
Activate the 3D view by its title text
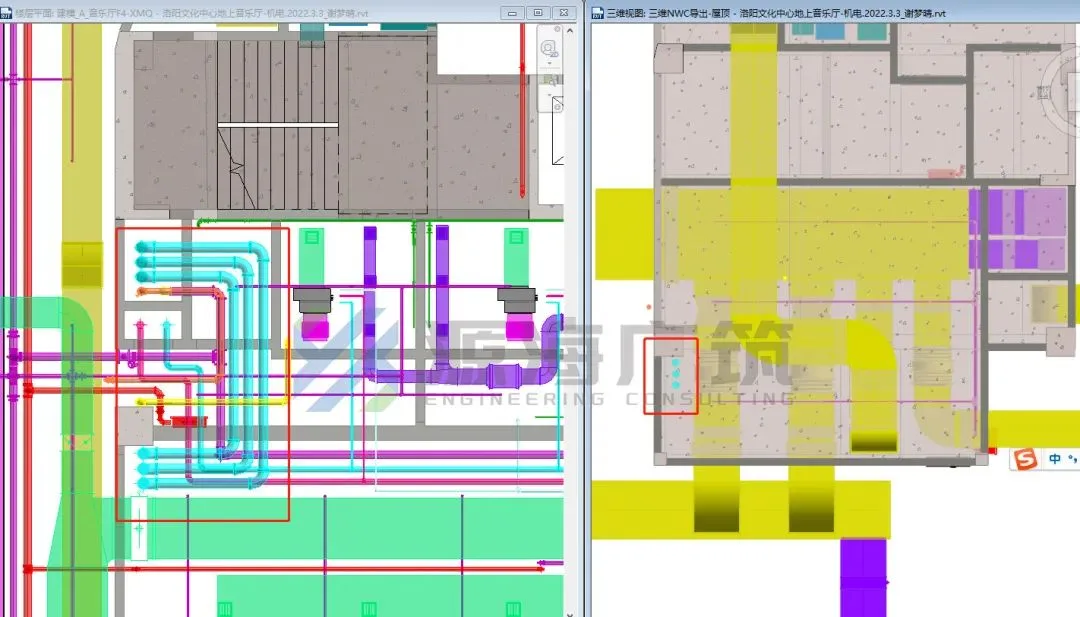(x=776, y=13)
